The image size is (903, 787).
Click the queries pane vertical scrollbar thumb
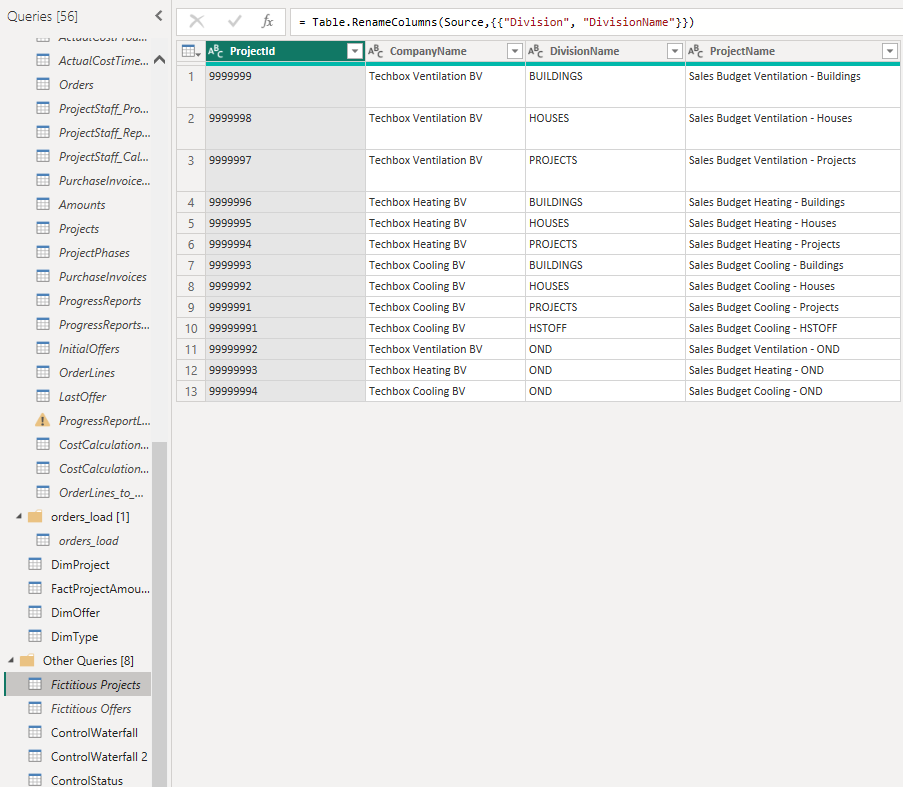pyautogui.click(x=160, y=614)
